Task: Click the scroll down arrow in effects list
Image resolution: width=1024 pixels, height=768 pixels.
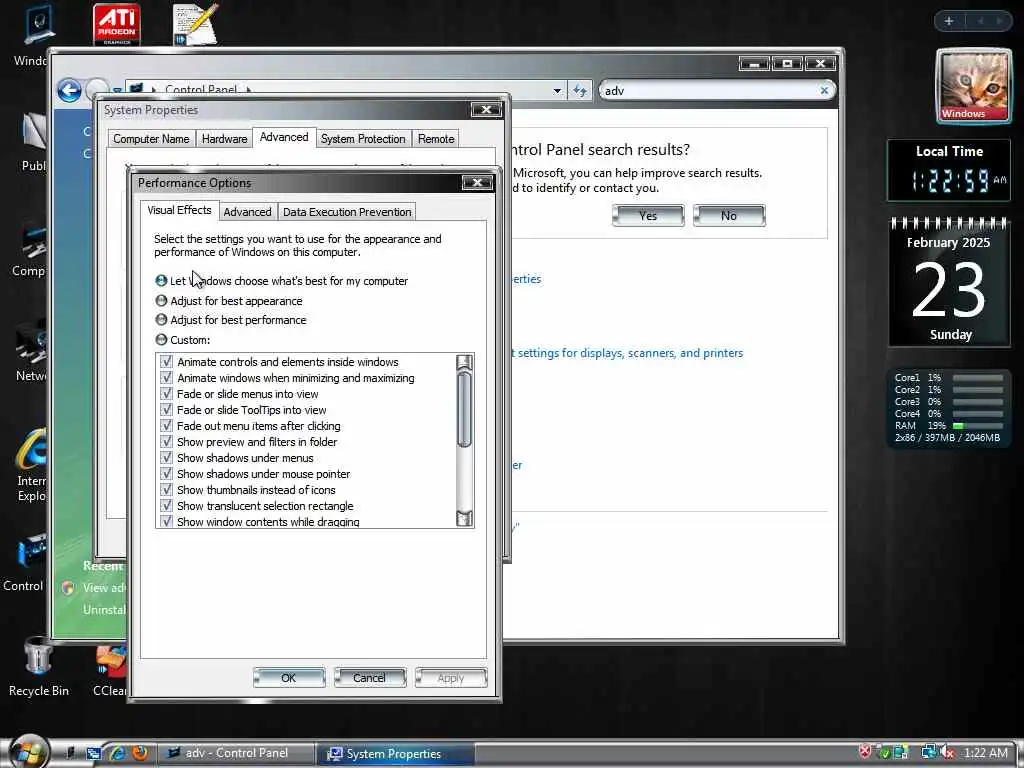Action: click(464, 519)
